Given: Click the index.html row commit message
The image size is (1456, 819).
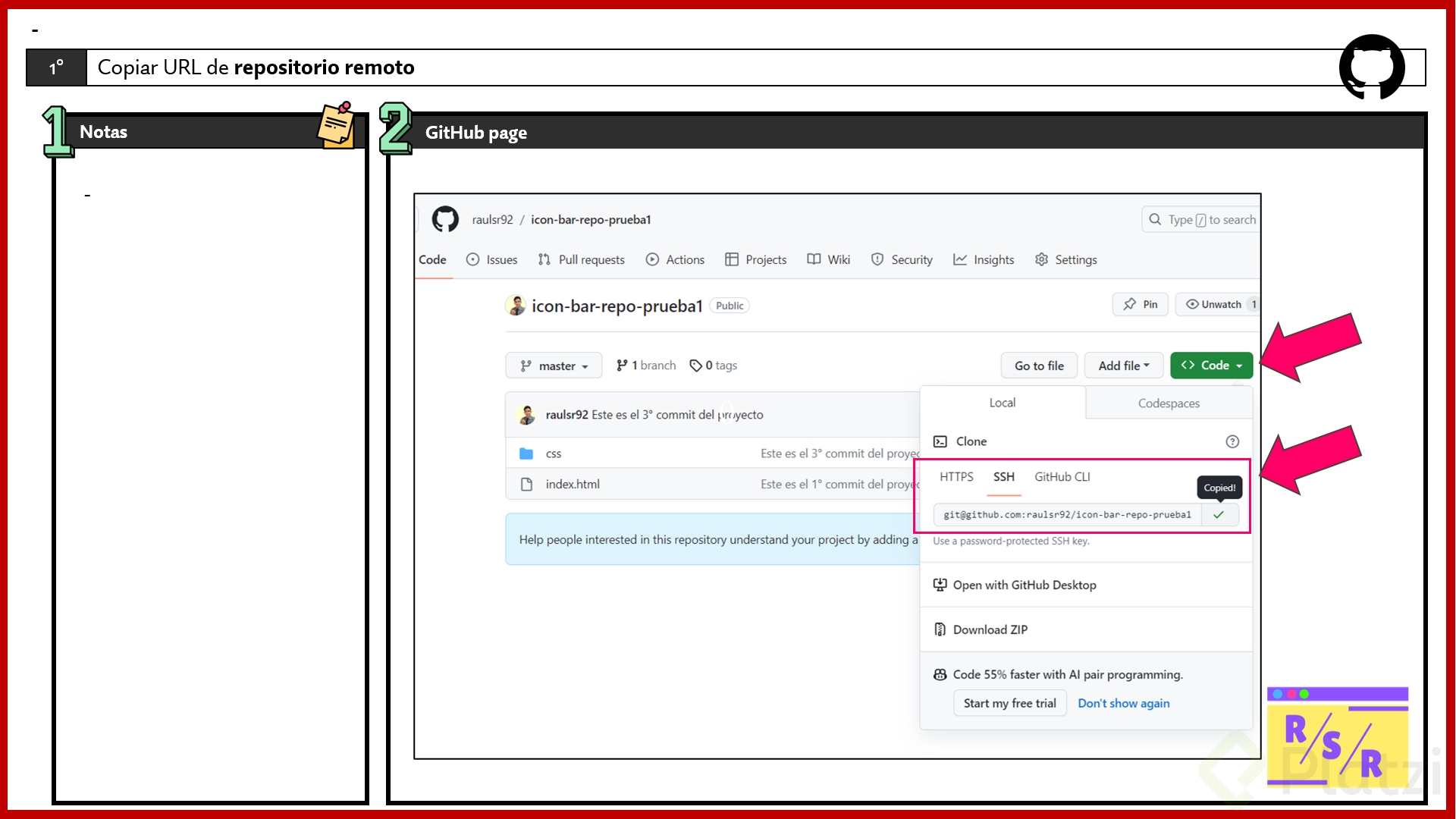Looking at the screenshot, I should 840,484.
